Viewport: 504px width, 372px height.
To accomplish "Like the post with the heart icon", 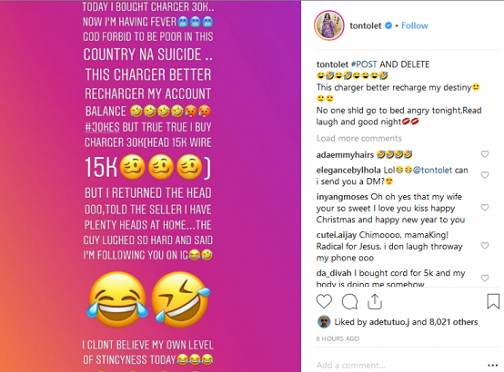I will (x=324, y=301).
